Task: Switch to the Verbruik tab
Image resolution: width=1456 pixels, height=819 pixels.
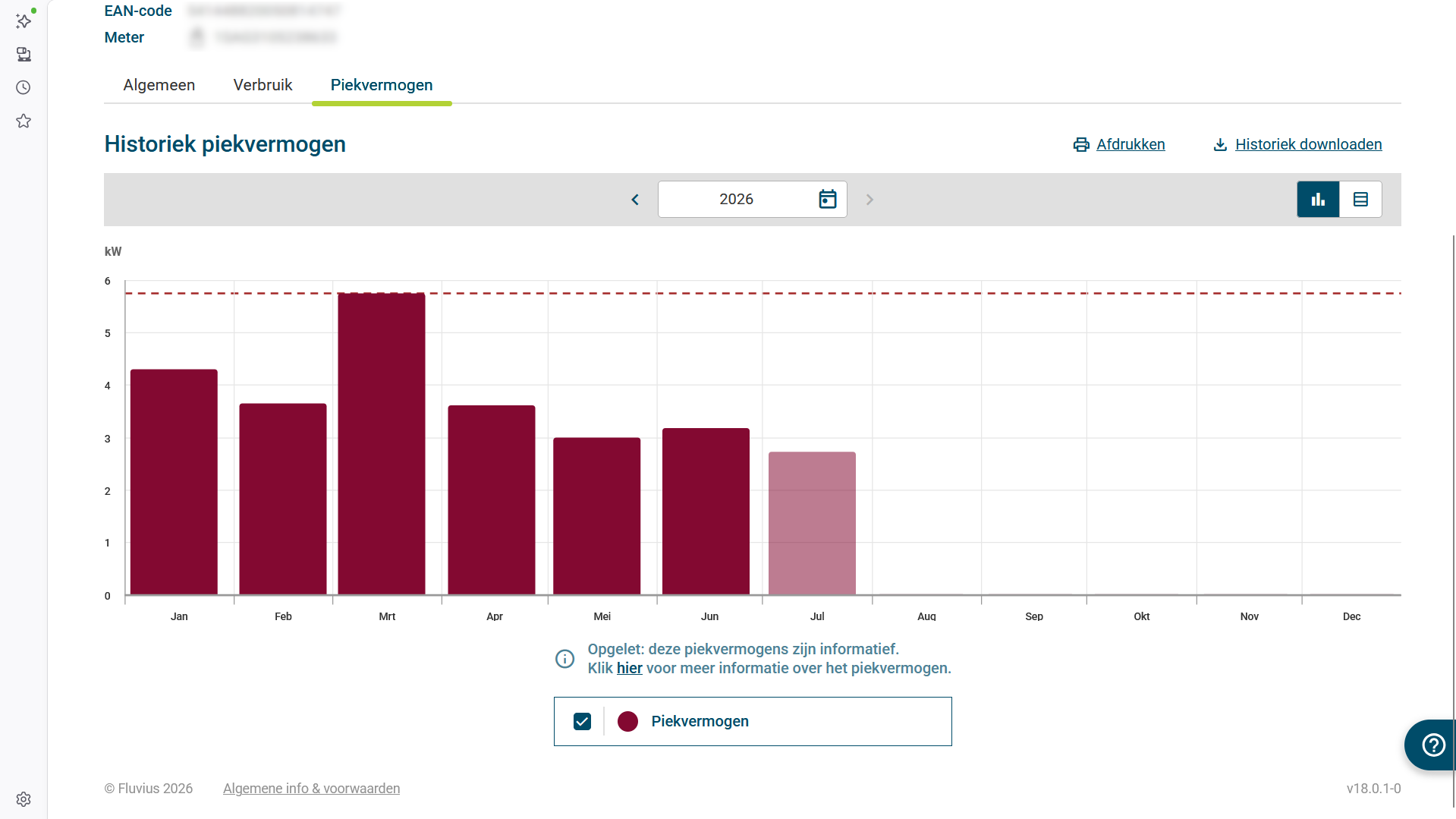Action: pyautogui.click(x=263, y=85)
